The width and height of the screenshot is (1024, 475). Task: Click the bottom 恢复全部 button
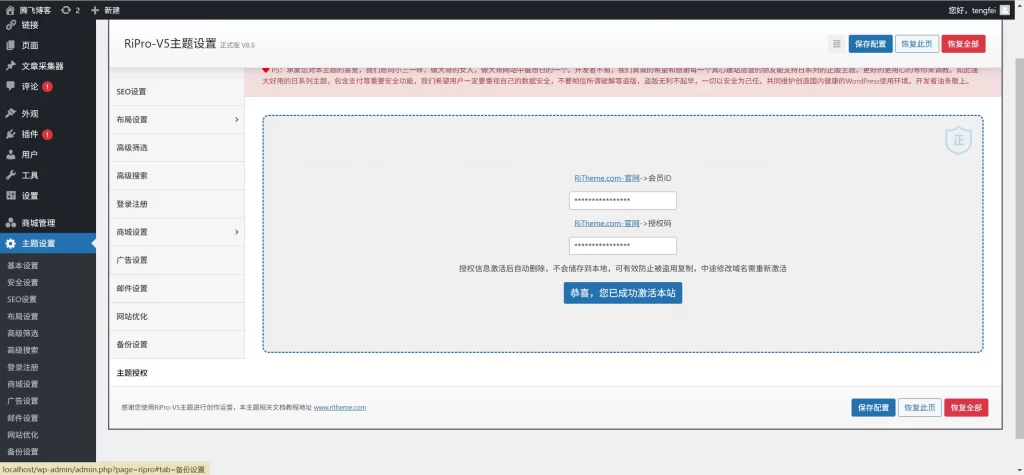point(966,408)
